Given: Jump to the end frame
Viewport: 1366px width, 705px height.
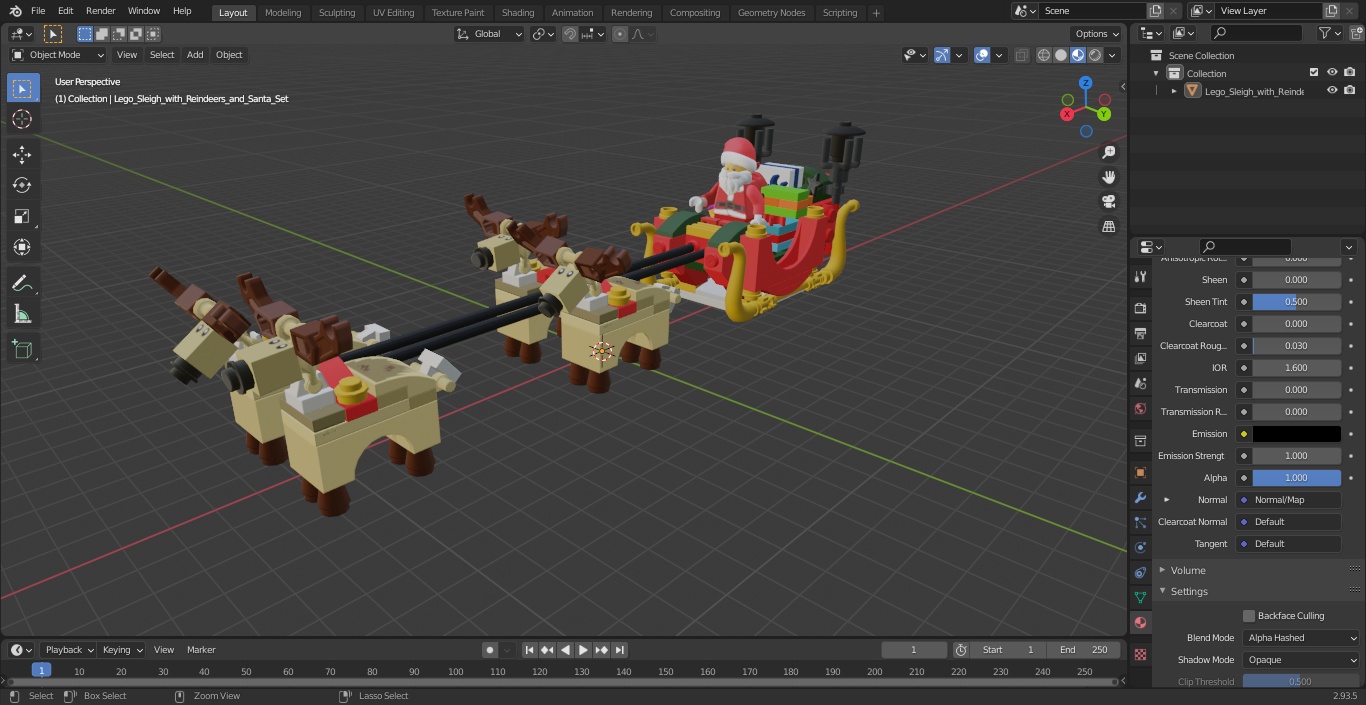Looking at the screenshot, I should click(619, 650).
